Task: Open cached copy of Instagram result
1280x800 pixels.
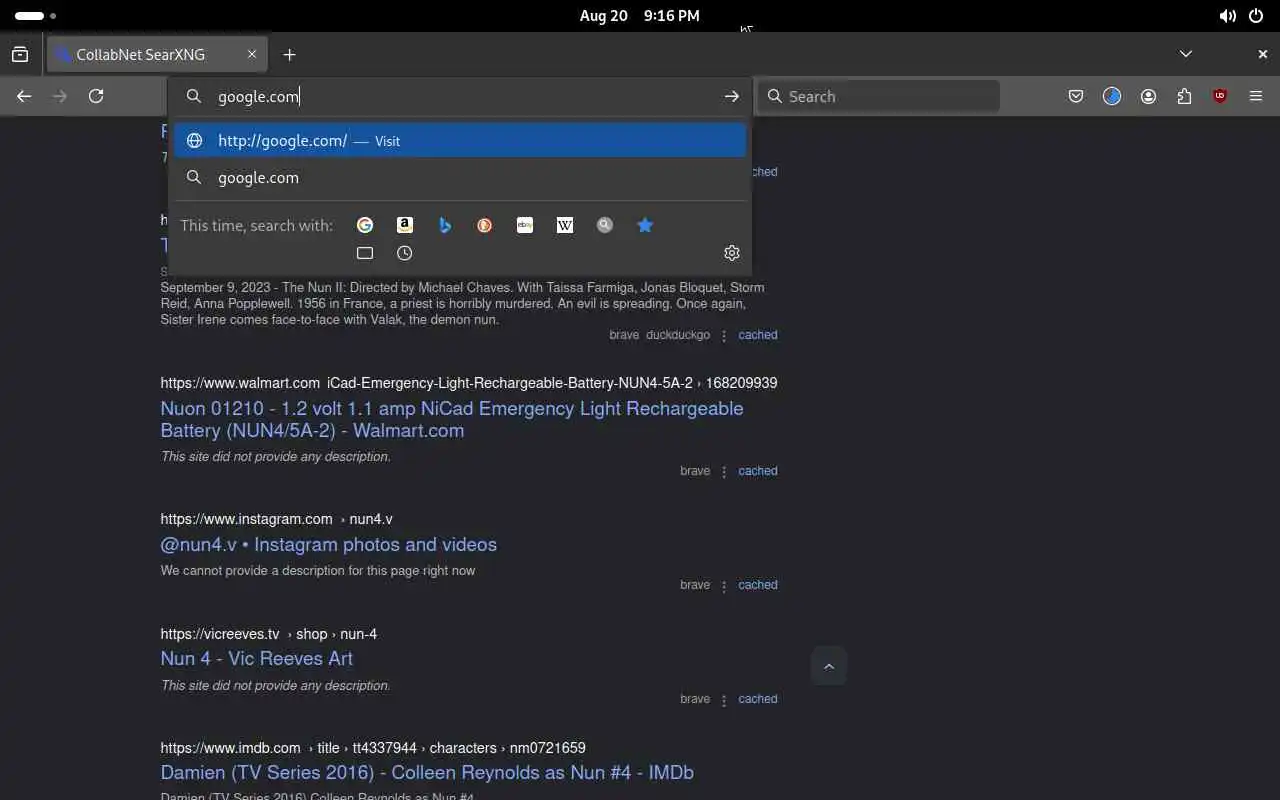Action: click(x=758, y=585)
